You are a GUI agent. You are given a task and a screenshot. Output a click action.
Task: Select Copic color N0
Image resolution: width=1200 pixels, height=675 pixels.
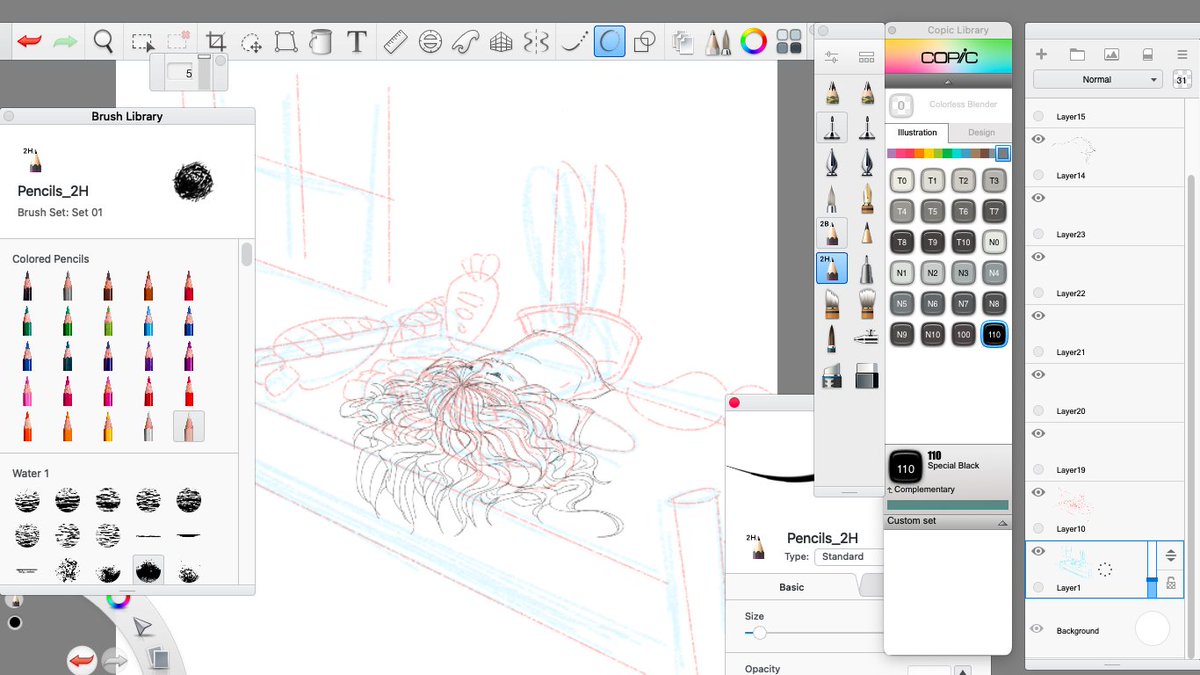tap(993, 242)
